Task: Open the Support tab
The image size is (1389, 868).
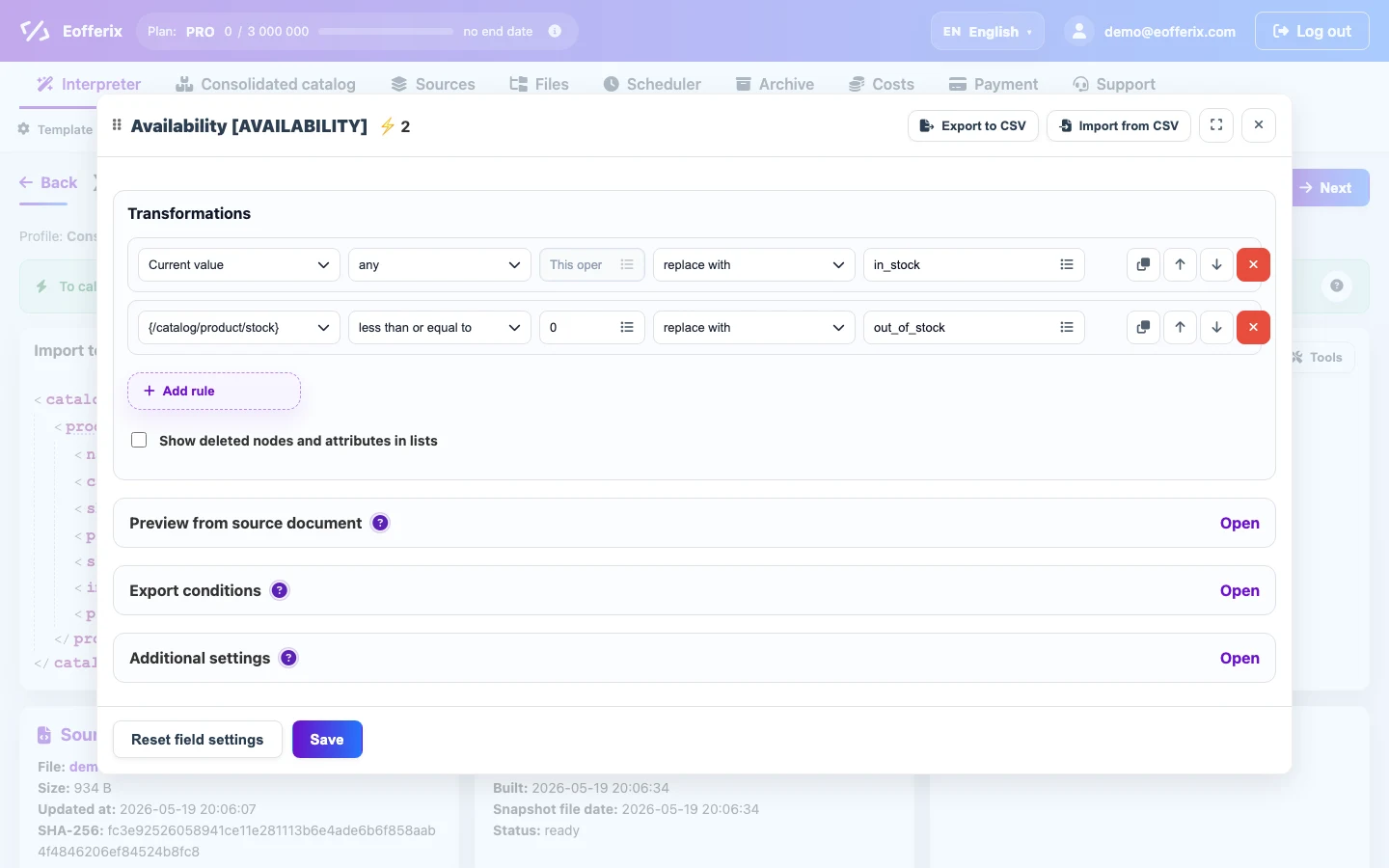Action: (x=1114, y=84)
